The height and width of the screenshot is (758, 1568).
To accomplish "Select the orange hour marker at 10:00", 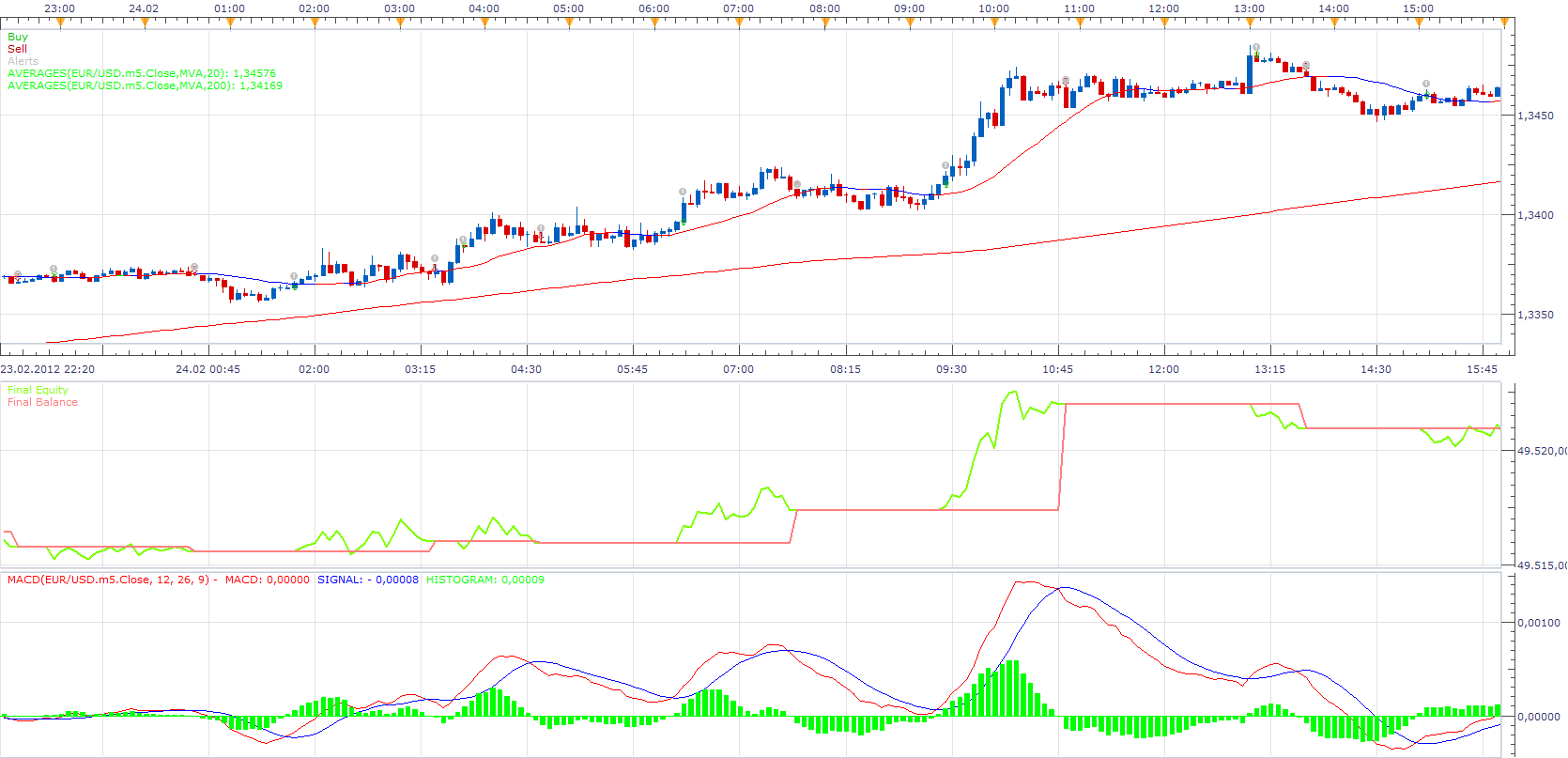I will [994, 24].
